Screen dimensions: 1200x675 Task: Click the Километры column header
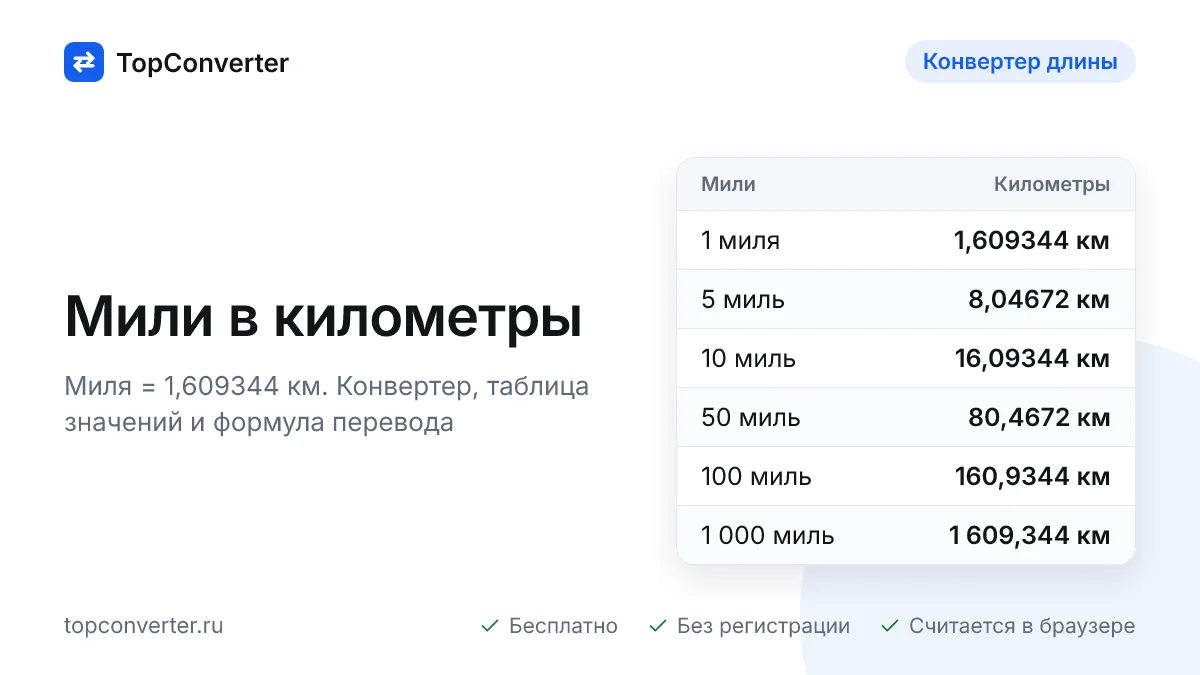click(1051, 184)
